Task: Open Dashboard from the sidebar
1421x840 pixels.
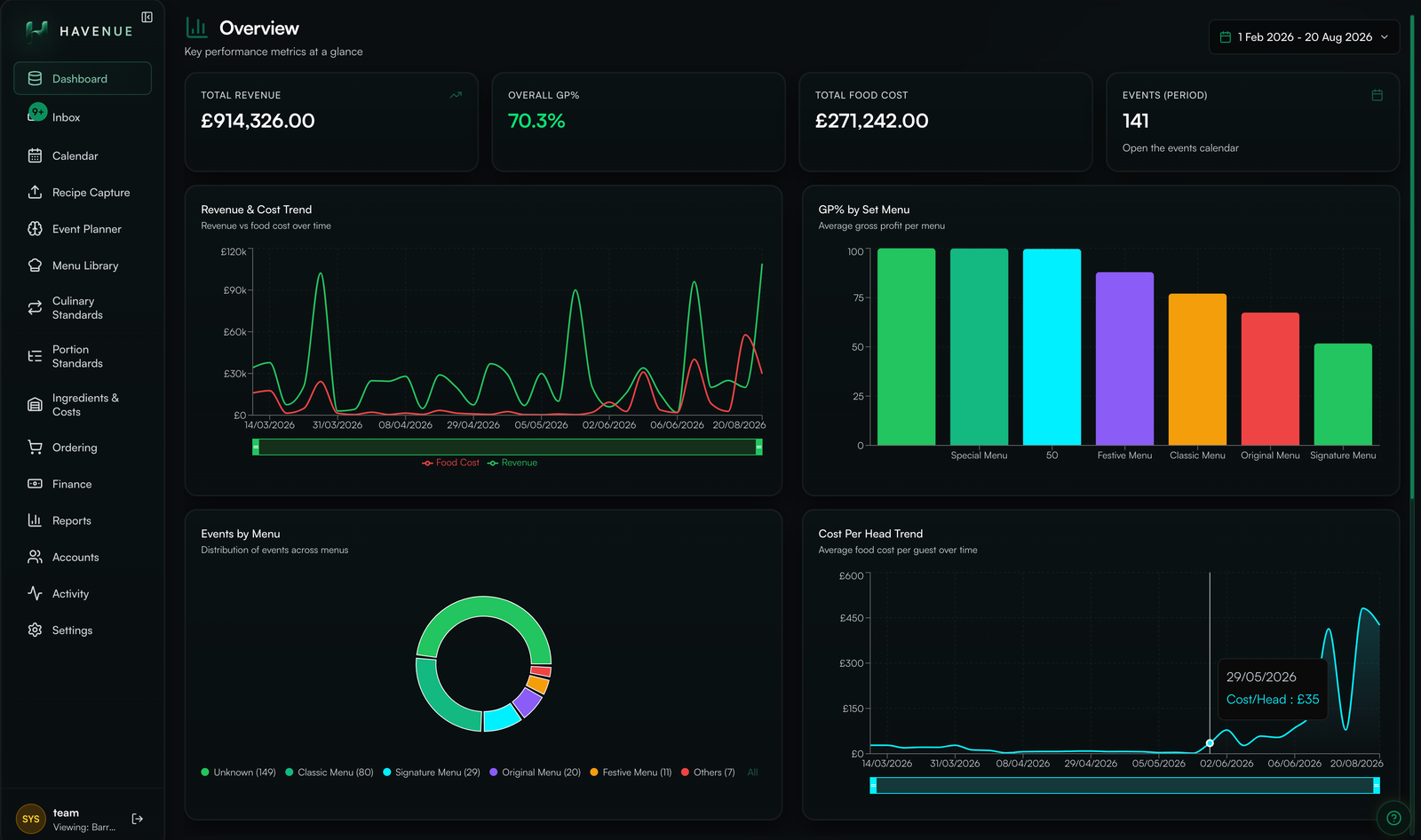Action: pos(83,78)
